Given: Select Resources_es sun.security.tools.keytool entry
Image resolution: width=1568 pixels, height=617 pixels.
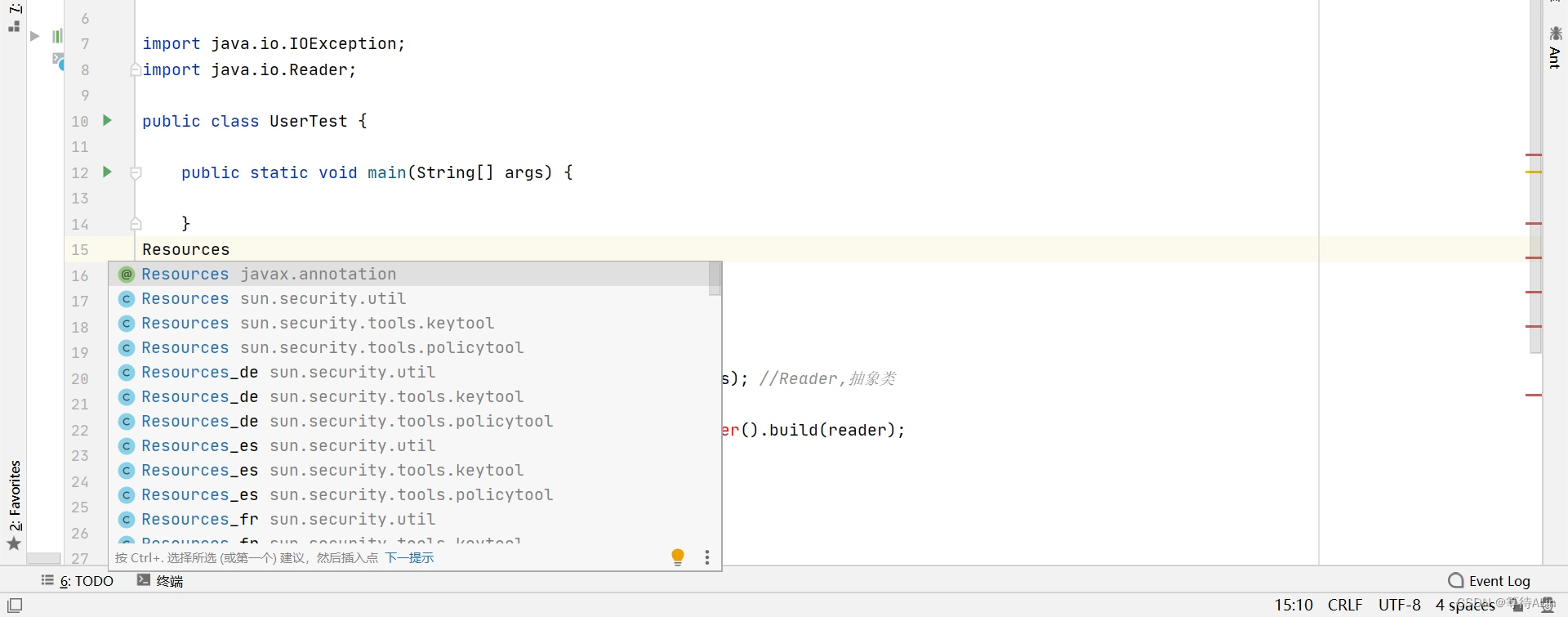Looking at the screenshot, I should [409, 470].
